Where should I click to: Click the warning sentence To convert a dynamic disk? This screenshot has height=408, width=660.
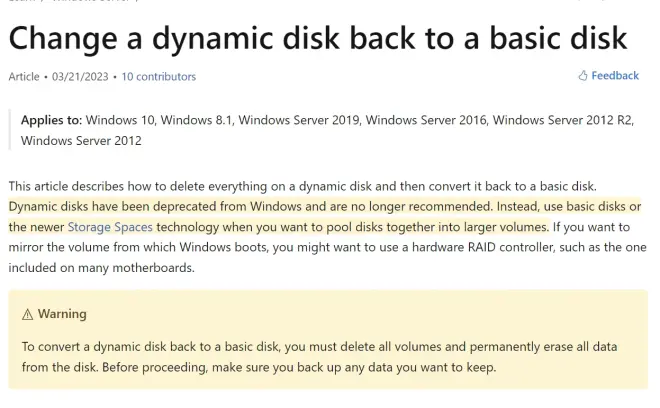tap(319, 357)
